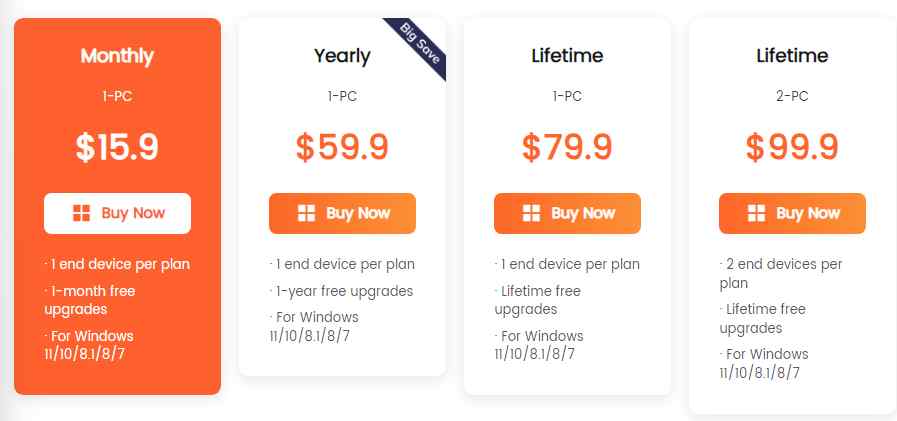Purchase the Lifetime 1-PC license
Screen dimensions: 897x421
567,213
